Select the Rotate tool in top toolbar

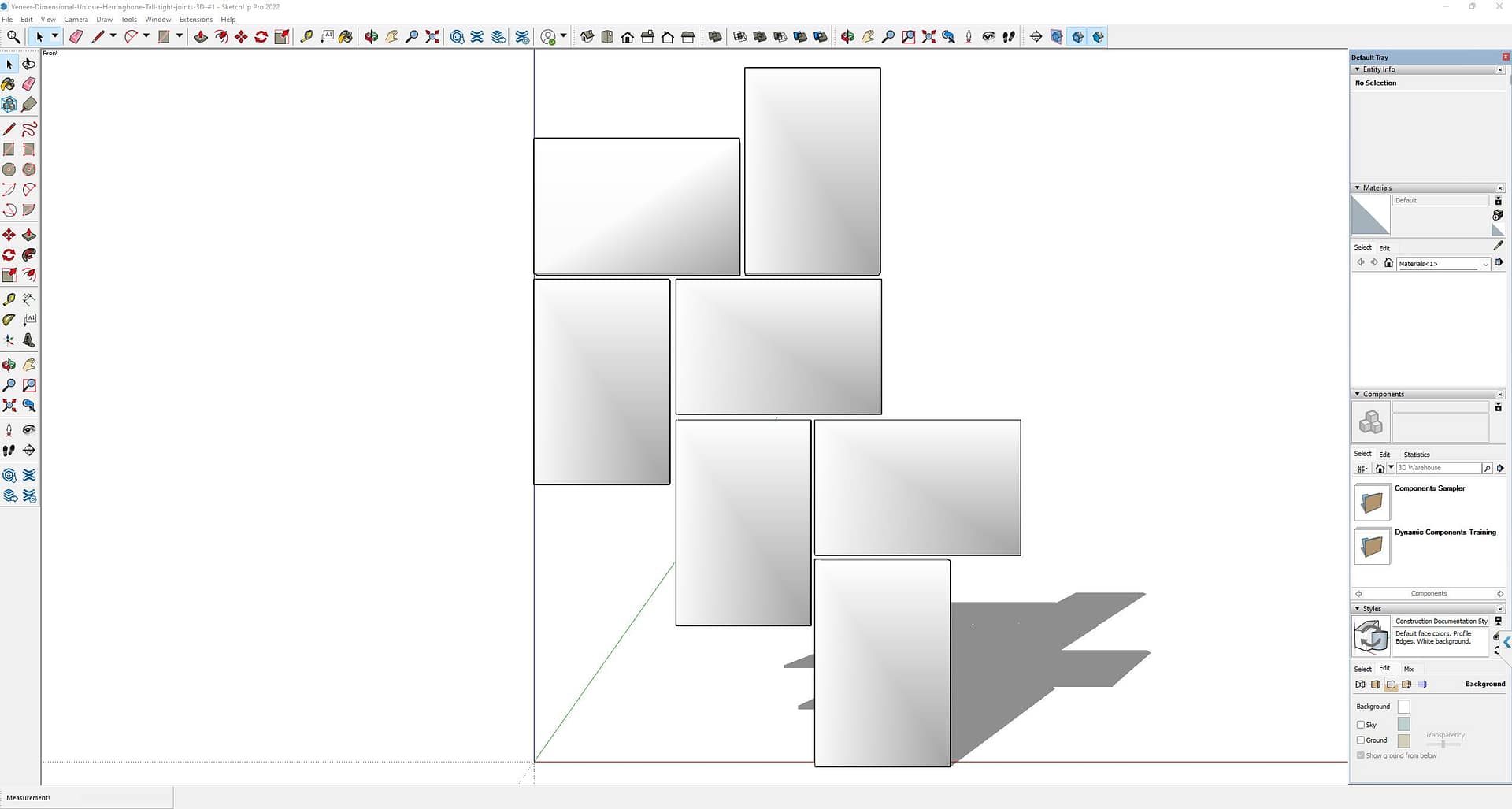[261, 37]
